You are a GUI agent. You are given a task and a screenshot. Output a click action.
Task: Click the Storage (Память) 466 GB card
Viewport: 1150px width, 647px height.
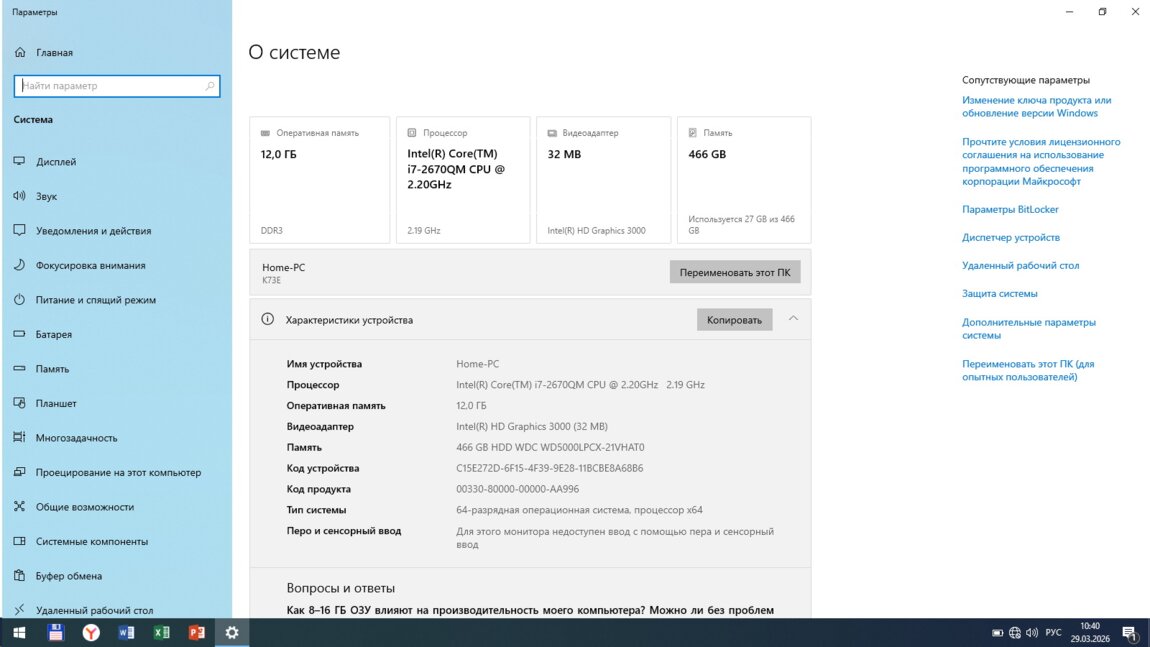point(744,180)
